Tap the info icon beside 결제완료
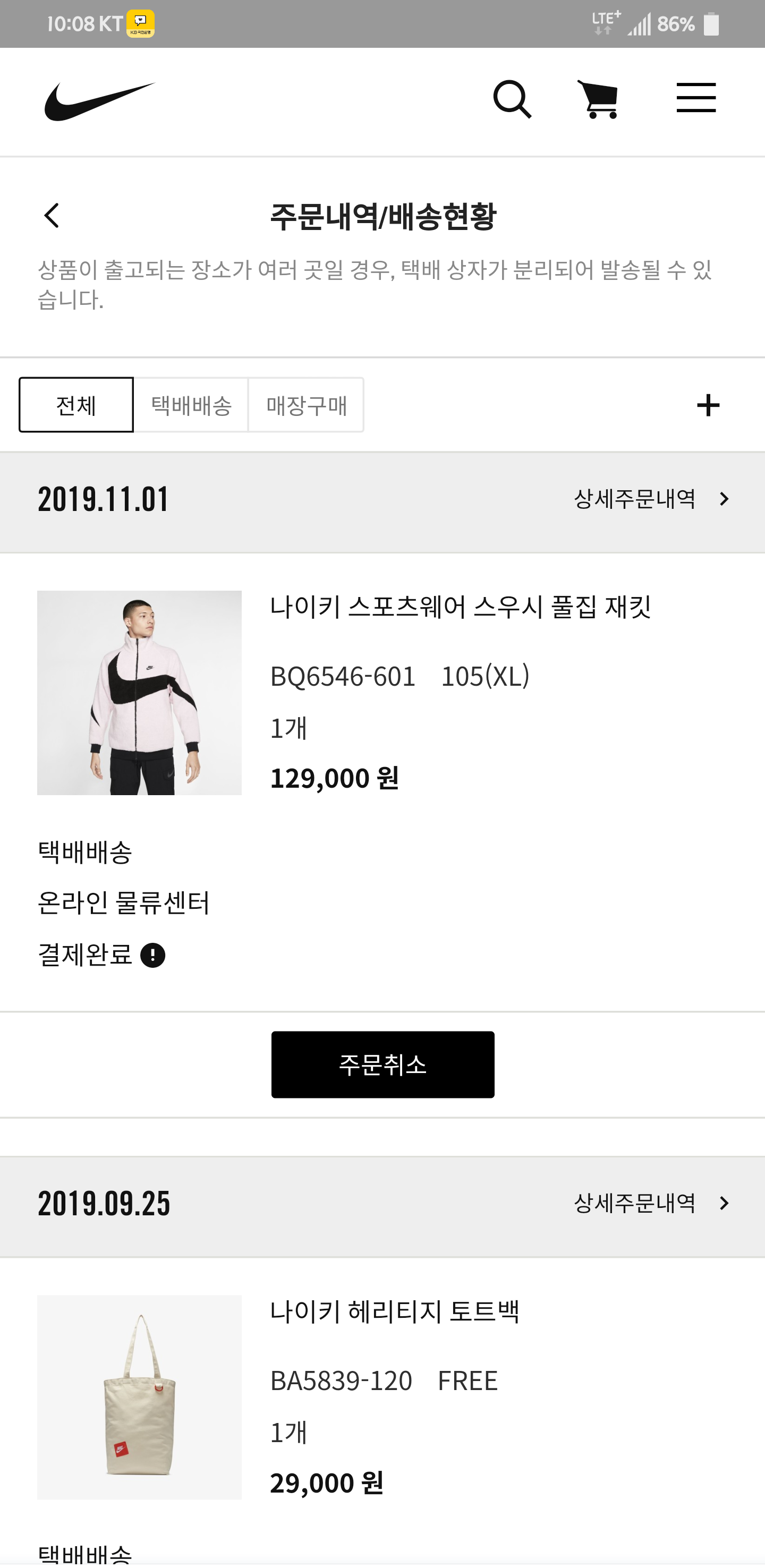Image resolution: width=765 pixels, height=1568 pixels. click(x=153, y=955)
